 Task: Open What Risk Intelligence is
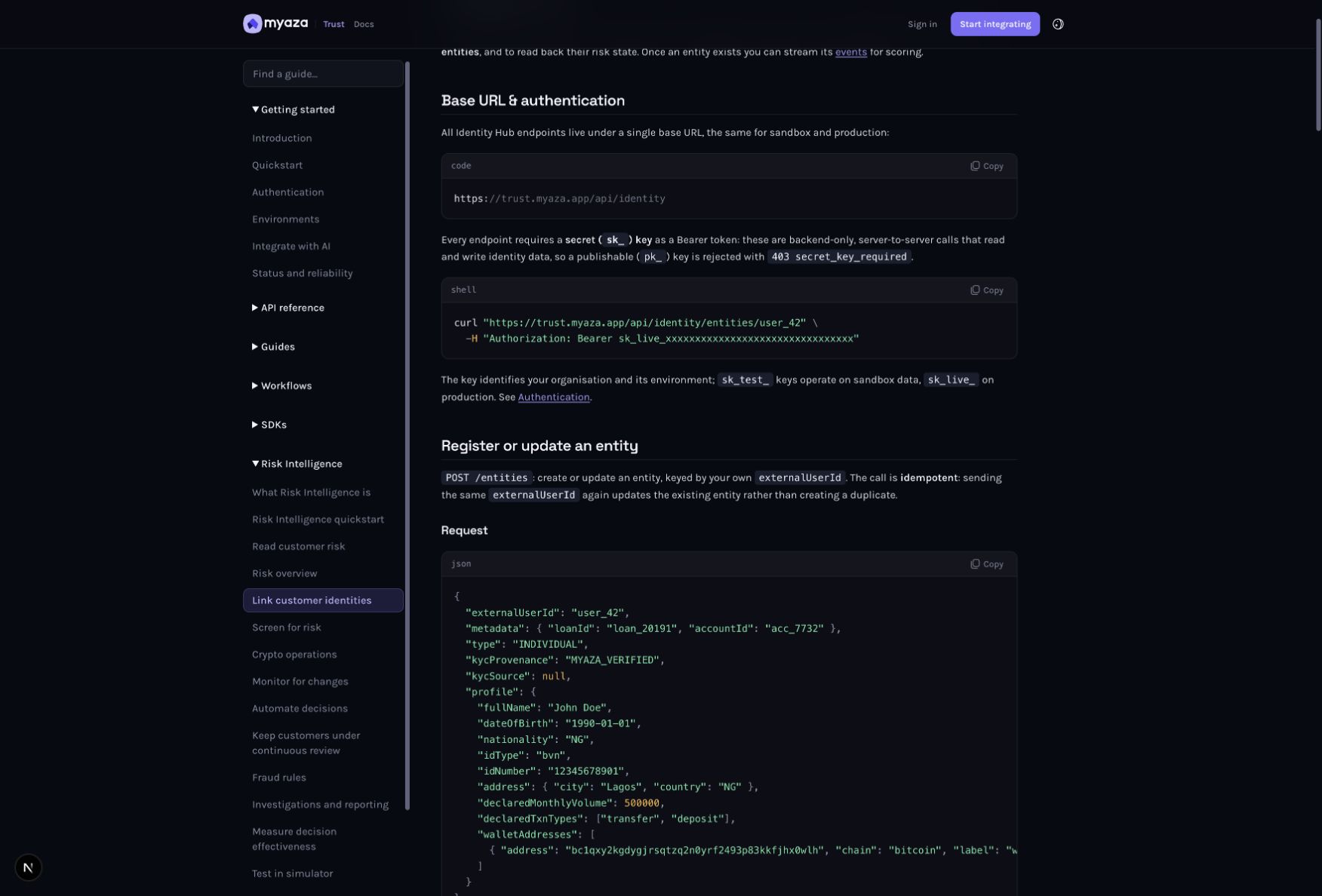tap(311, 492)
